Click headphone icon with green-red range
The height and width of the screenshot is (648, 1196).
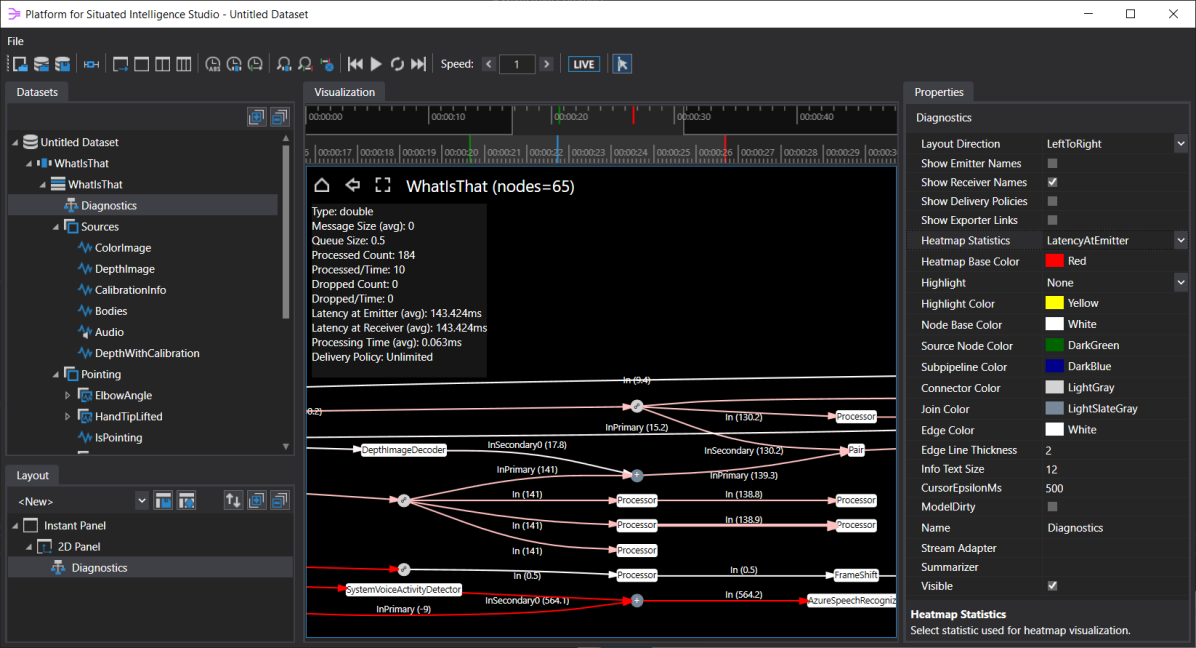click(x=305, y=64)
